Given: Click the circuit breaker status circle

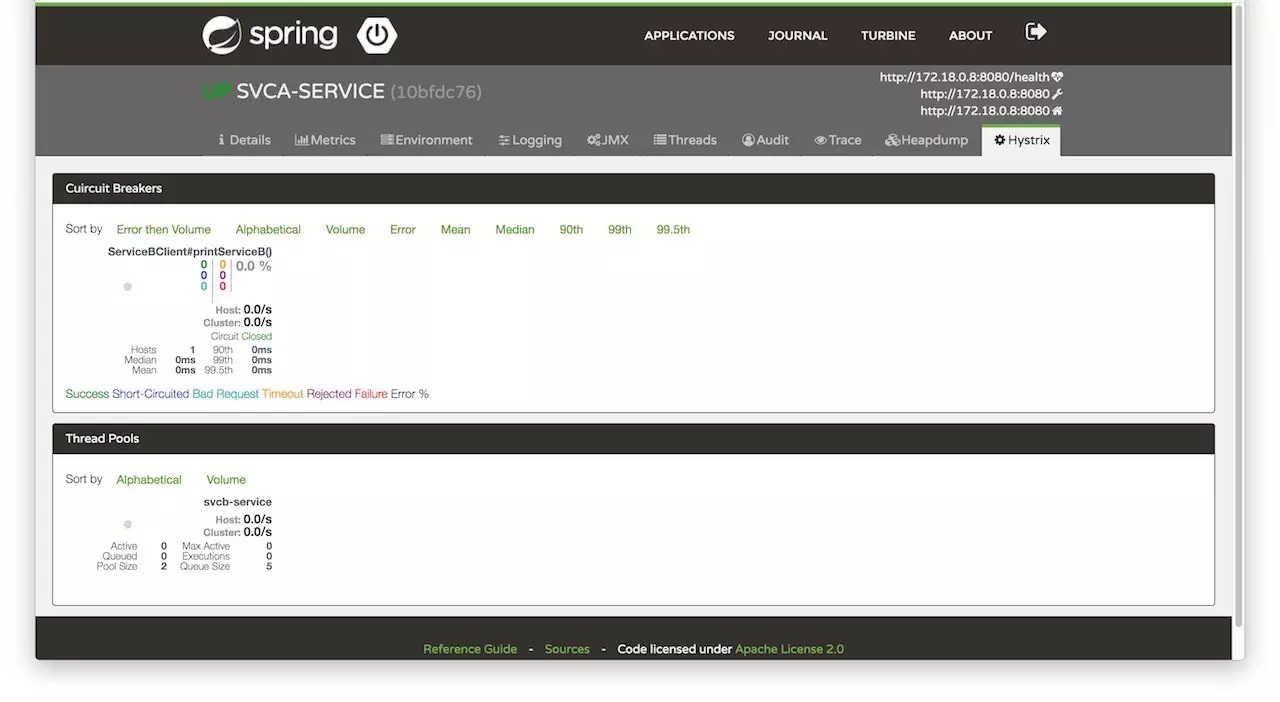Looking at the screenshot, I should pos(127,287).
